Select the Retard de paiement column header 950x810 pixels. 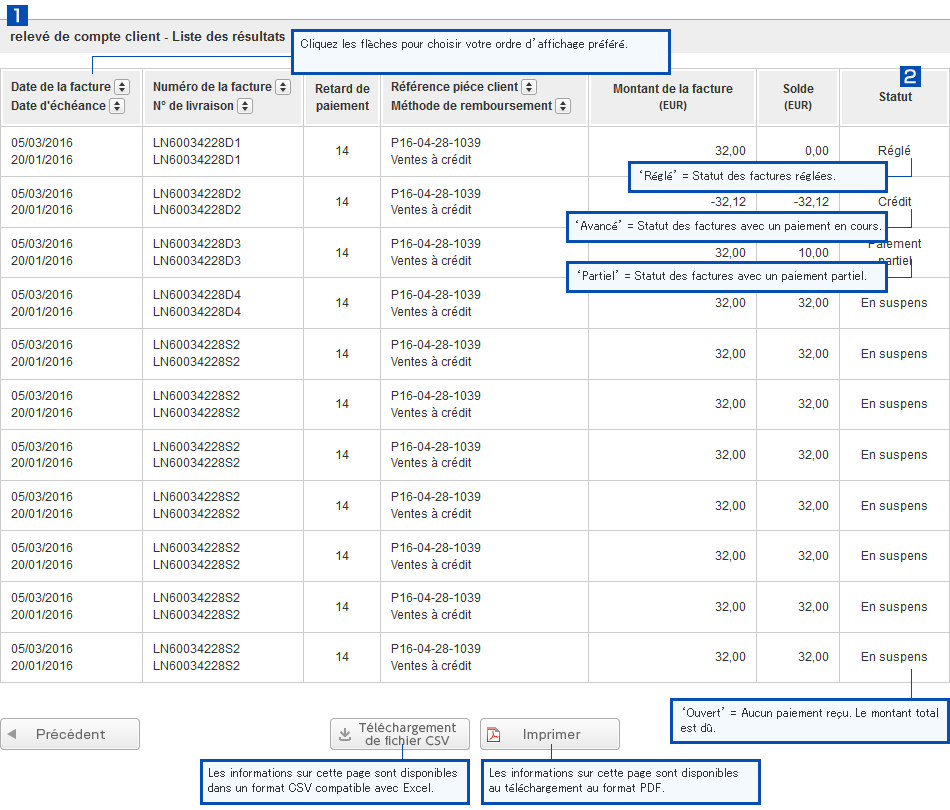click(342, 97)
